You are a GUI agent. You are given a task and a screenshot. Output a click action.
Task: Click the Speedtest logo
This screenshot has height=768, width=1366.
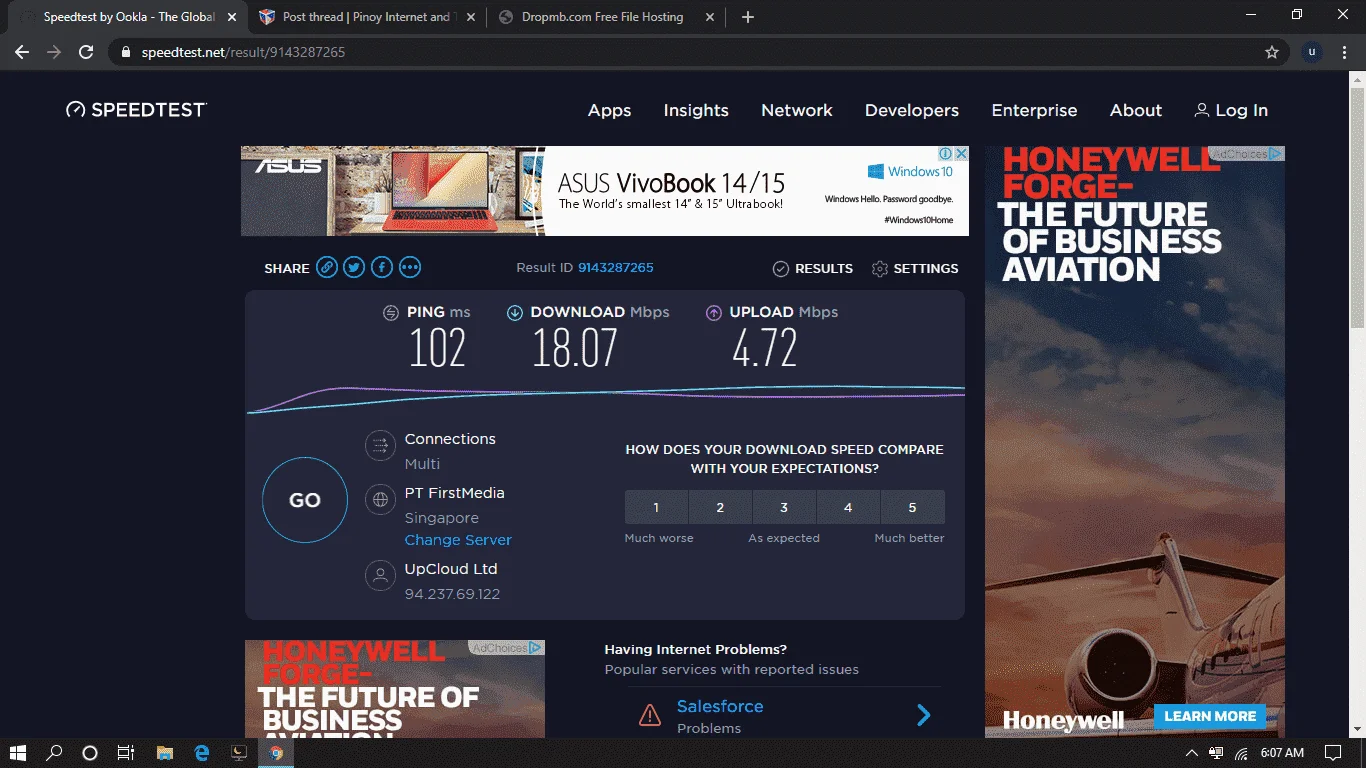tap(136, 110)
